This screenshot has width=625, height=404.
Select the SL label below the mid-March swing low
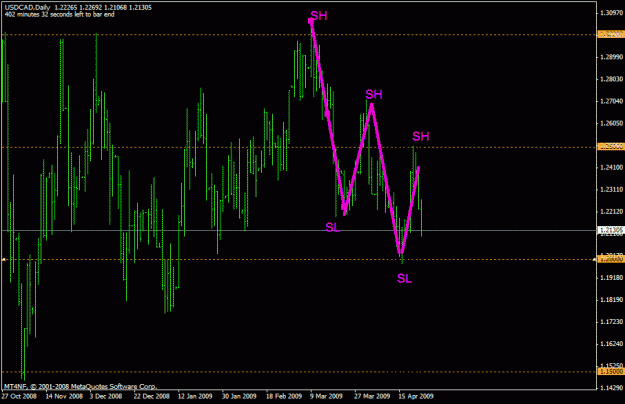[333, 227]
